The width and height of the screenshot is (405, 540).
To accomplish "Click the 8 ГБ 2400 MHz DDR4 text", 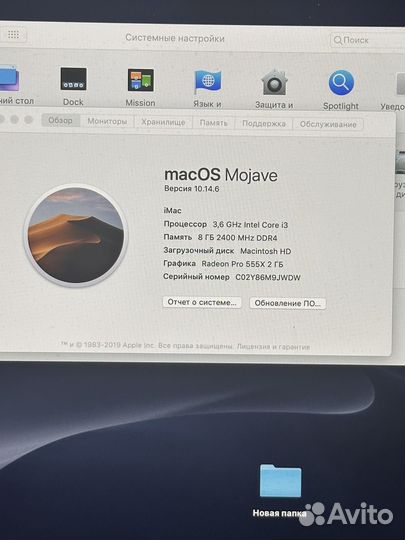I will [x=238, y=238].
